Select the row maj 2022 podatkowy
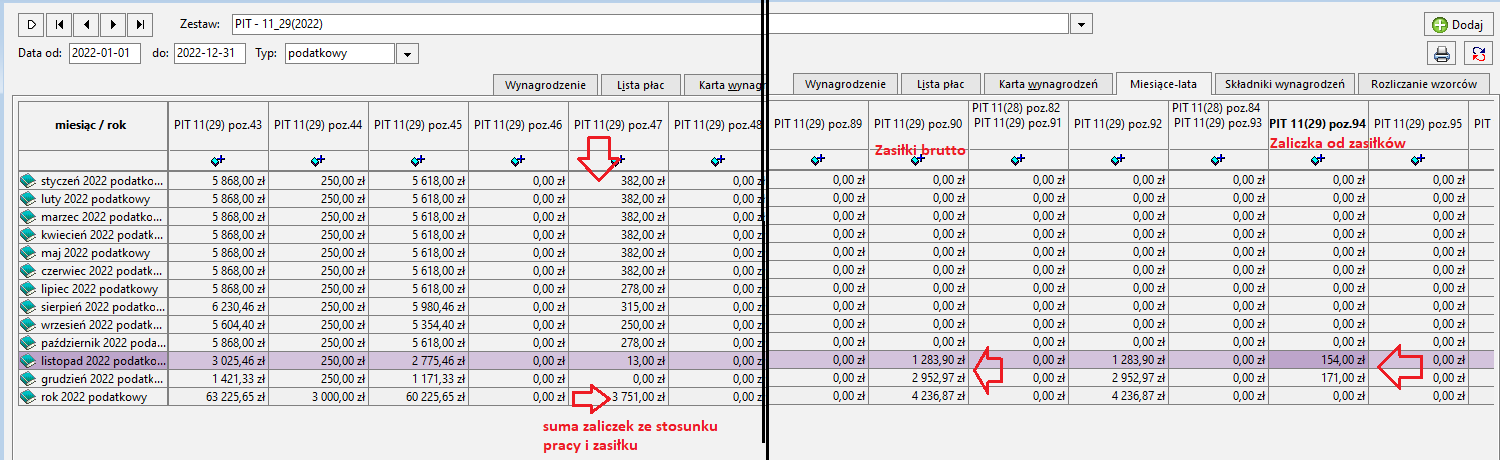The height and width of the screenshot is (460, 1500). pos(93,252)
